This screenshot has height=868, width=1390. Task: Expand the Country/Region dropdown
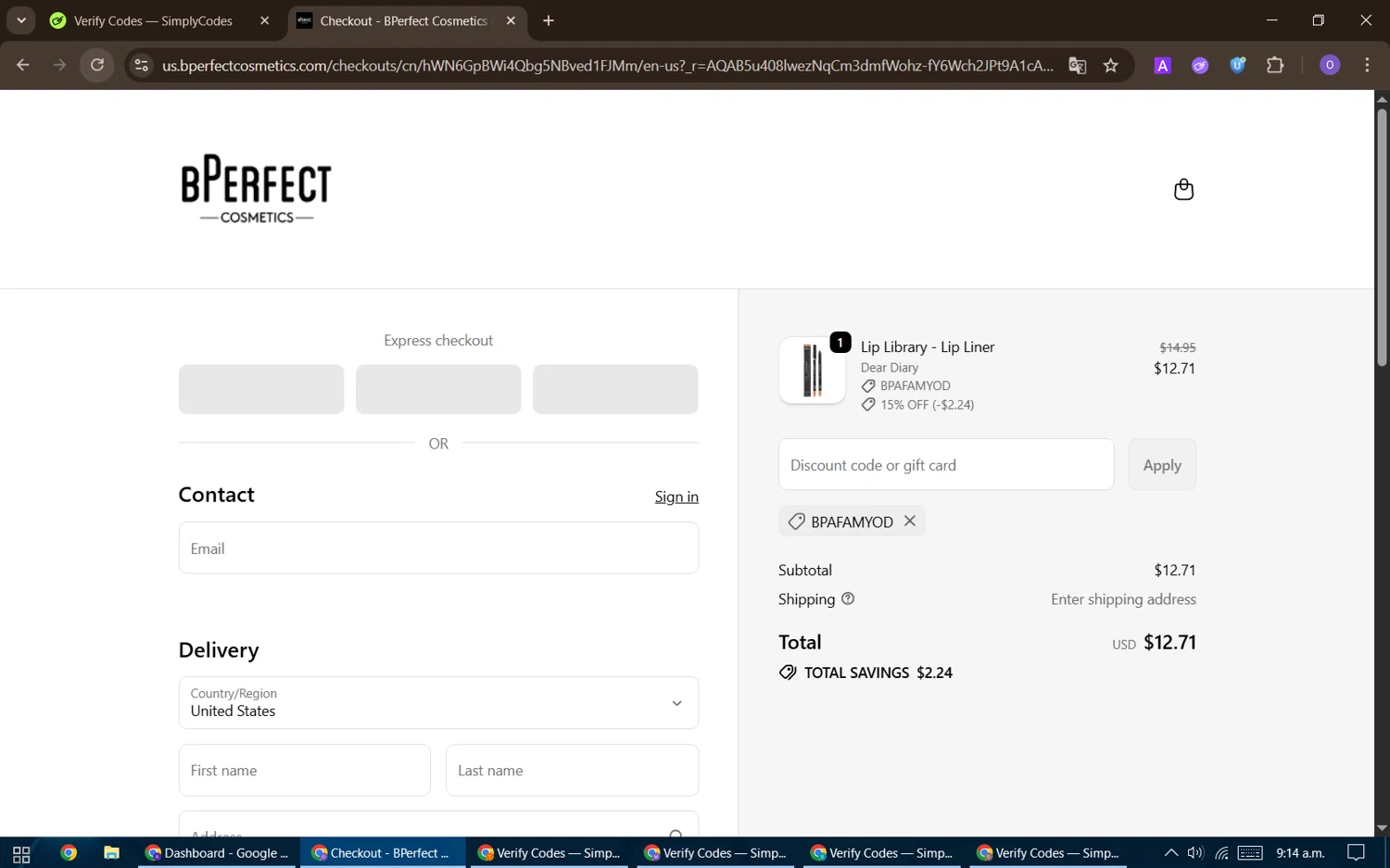pyautogui.click(x=438, y=702)
